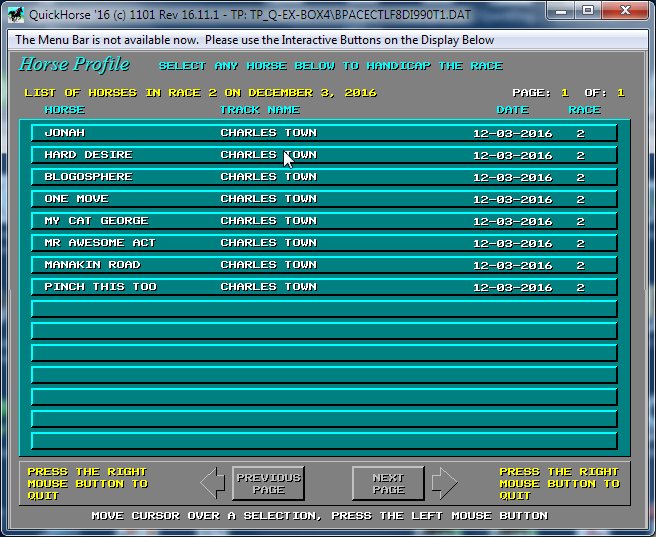Click the QuickHorse app icon in title bar
This screenshot has width=656, height=537.
point(17,11)
